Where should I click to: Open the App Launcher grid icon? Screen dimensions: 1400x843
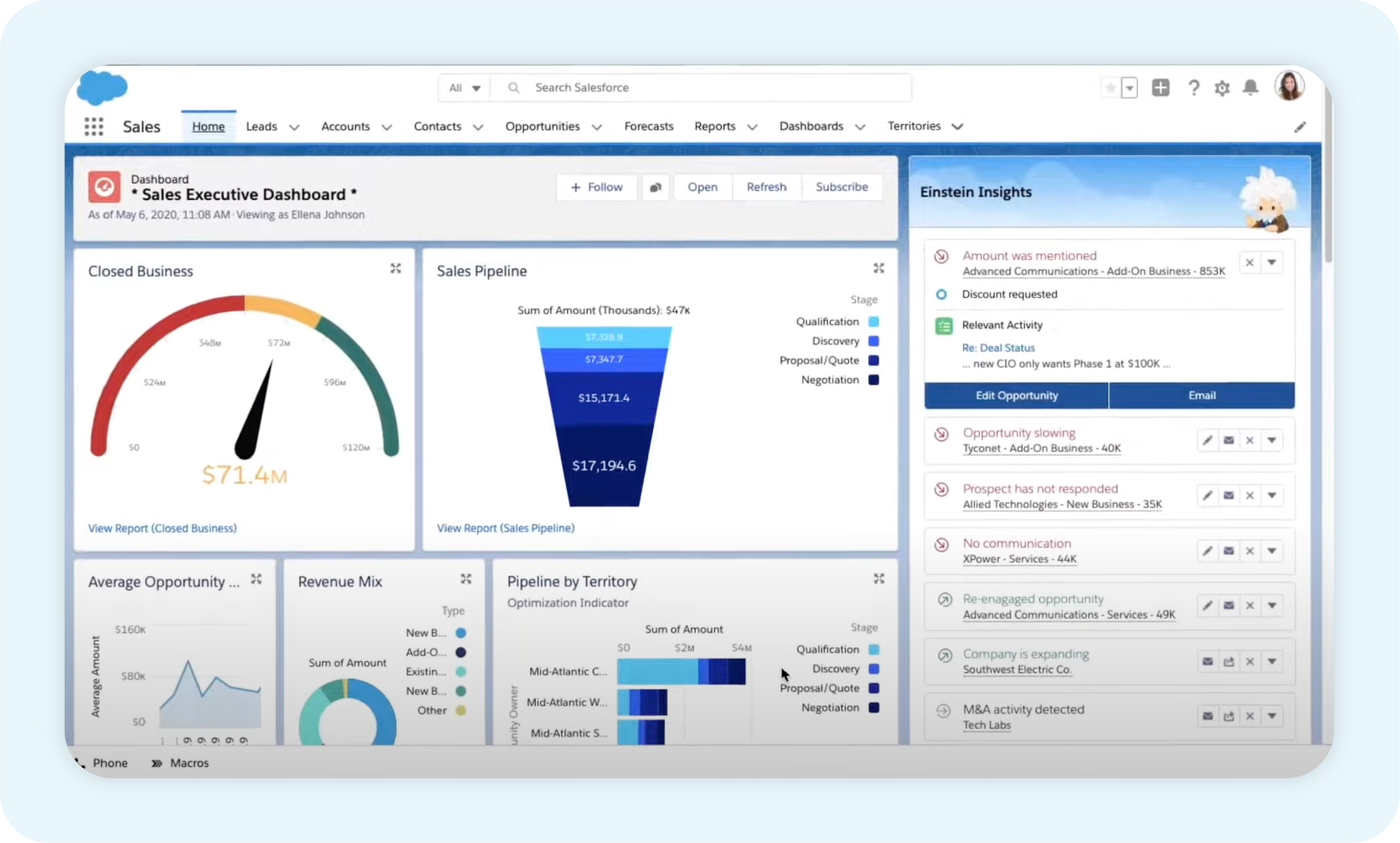click(x=94, y=126)
